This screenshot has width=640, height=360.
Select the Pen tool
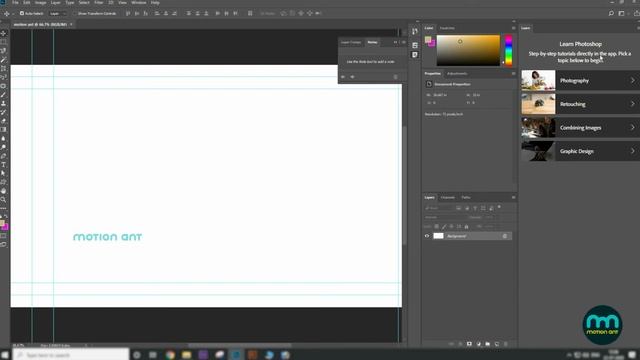pos(4,156)
